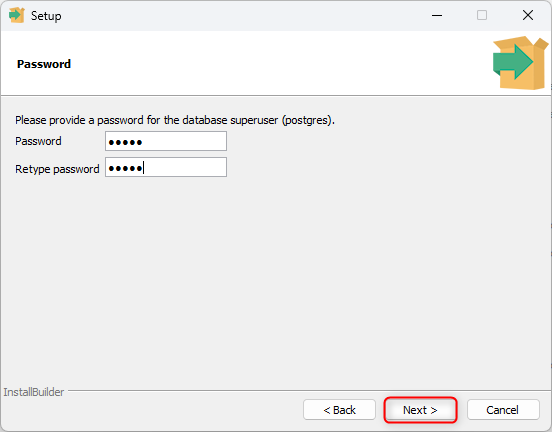Click the "Password" field label
552x432 pixels.
(x=38, y=141)
